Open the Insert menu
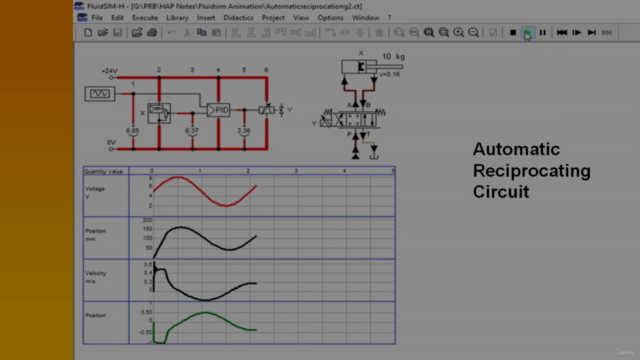 (x=206, y=18)
